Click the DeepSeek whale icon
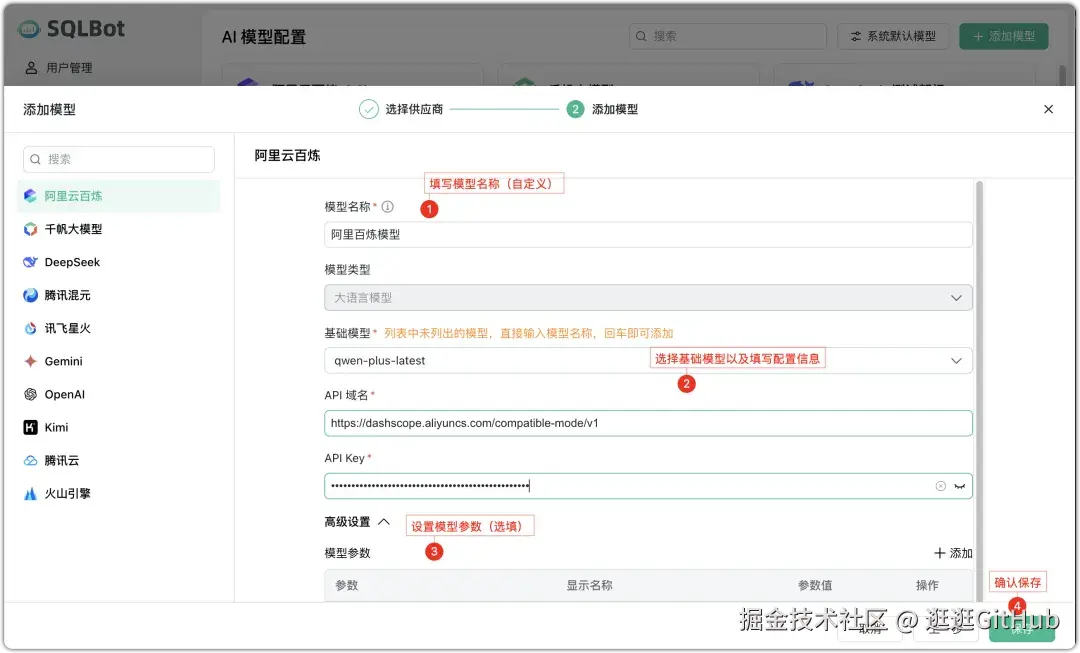1080x653 pixels. pos(30,262)
